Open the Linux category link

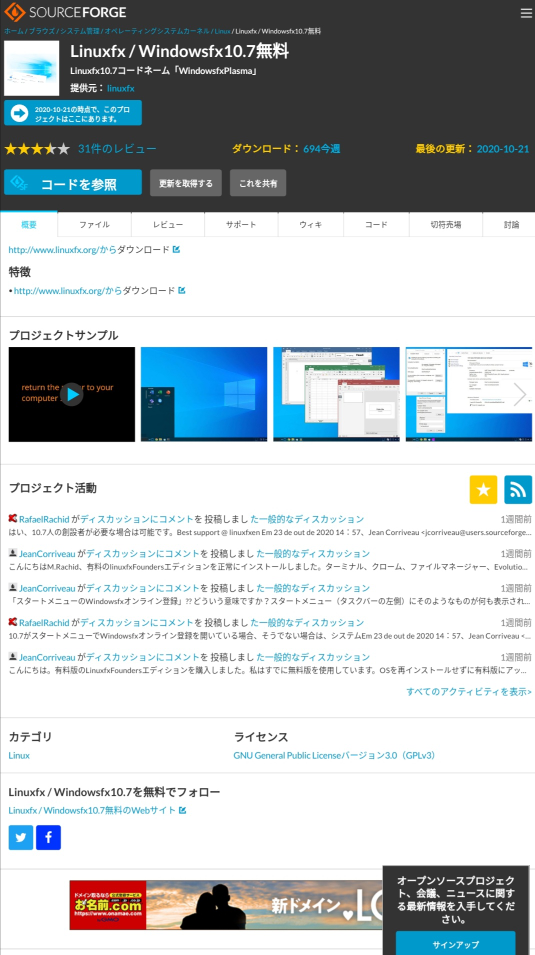coord(19,755)
